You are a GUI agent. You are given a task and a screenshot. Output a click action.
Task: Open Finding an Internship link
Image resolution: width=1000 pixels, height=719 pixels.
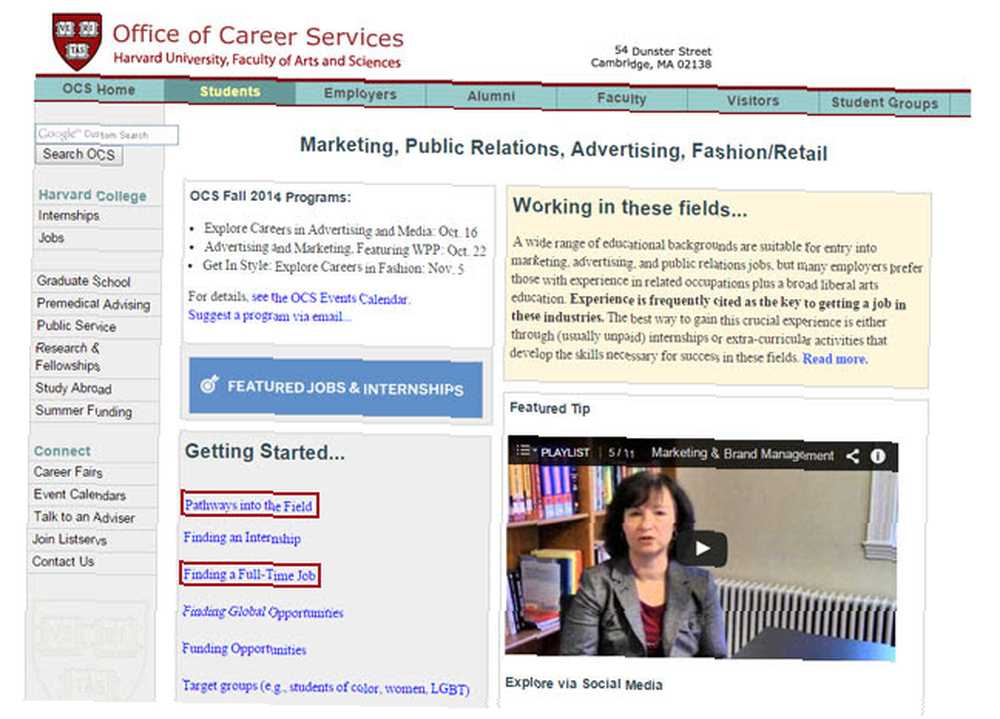point(242,538)
